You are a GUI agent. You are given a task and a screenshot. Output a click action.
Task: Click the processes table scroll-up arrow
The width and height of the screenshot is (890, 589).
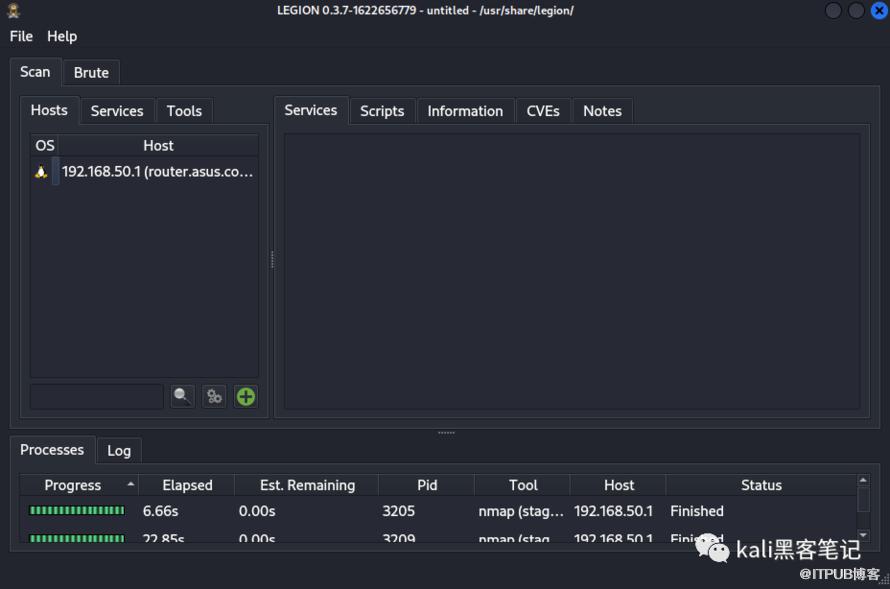pos(863,481)
